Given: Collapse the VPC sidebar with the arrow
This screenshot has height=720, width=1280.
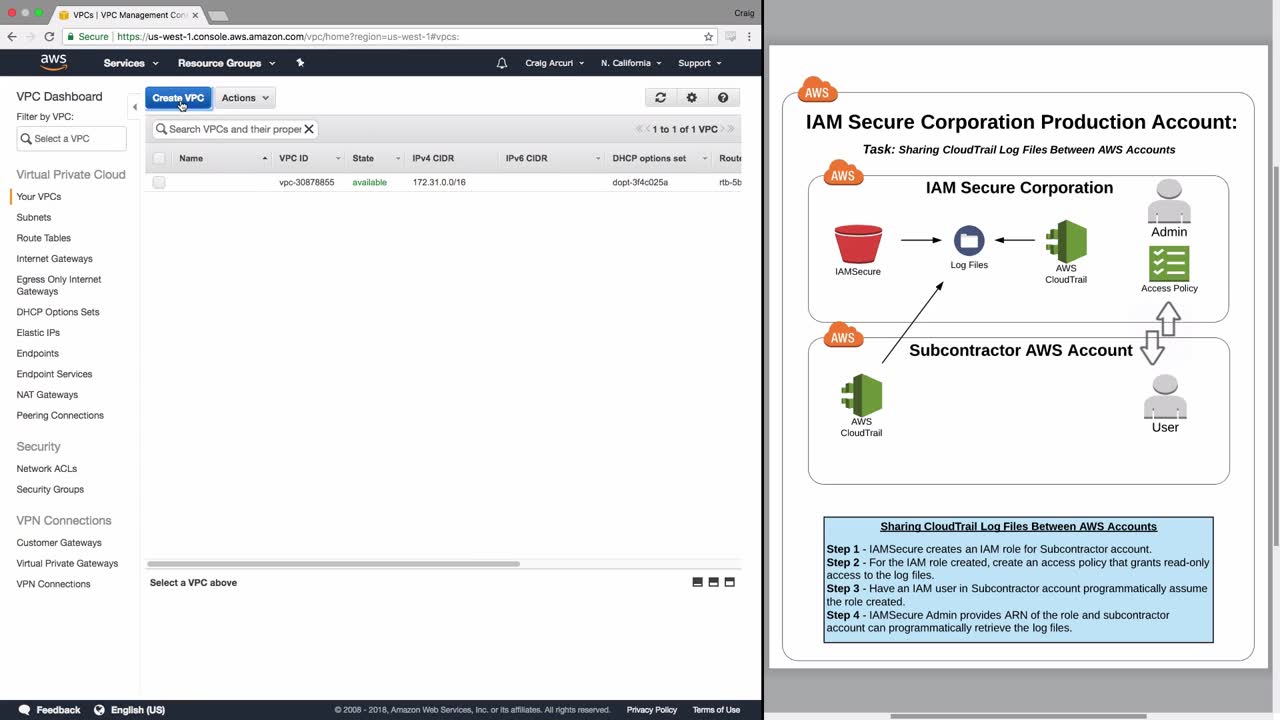Looking at the screenshot, I should point(135,107).
